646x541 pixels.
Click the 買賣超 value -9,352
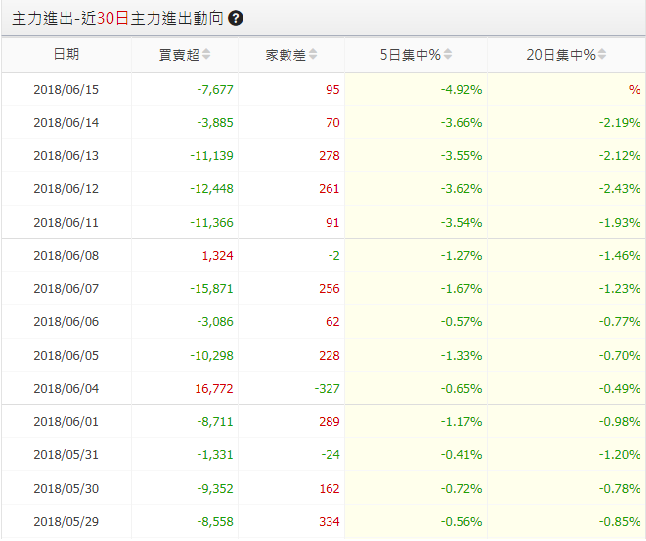pyautogui.click(x=215, y=488)
